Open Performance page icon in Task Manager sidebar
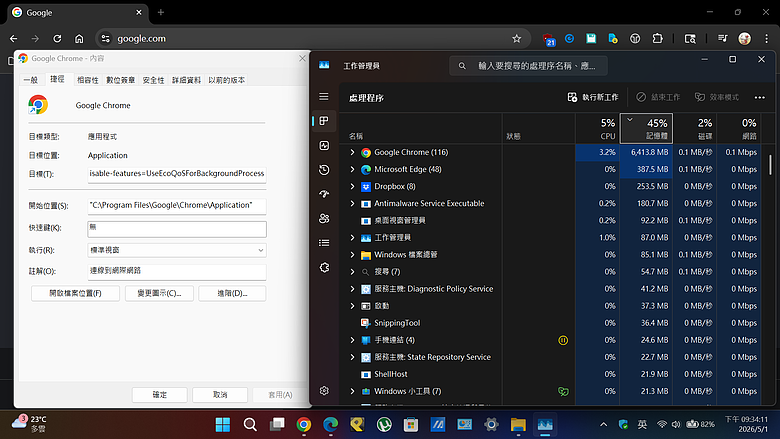 pos(324,145)
